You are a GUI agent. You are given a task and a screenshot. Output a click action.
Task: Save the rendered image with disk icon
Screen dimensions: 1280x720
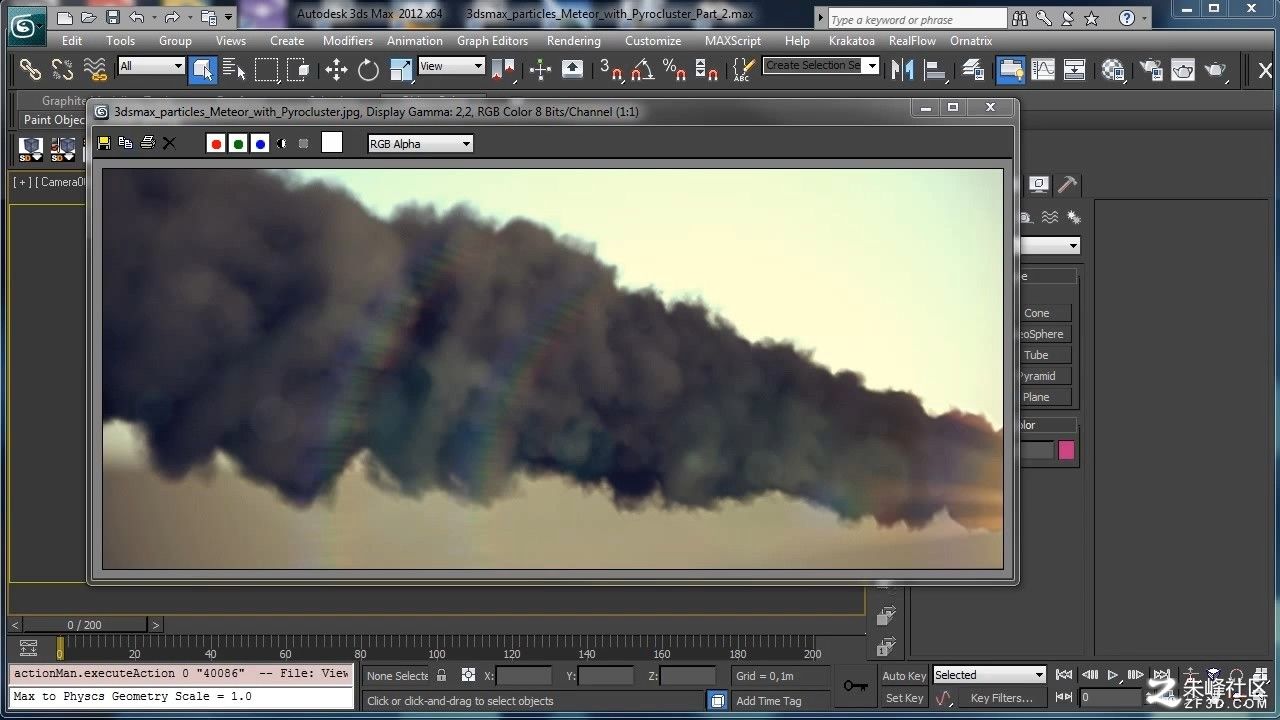[104, 143]
